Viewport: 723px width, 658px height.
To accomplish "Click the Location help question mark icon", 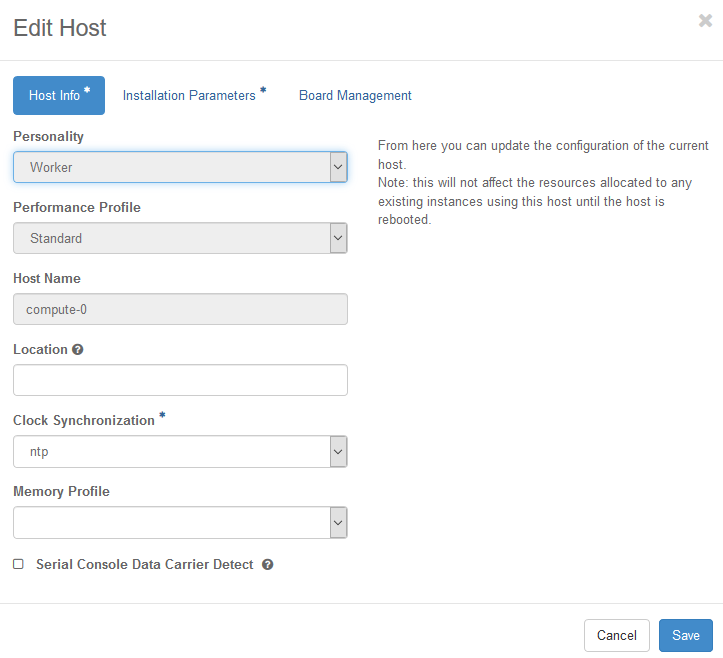I will pos(78,350).
